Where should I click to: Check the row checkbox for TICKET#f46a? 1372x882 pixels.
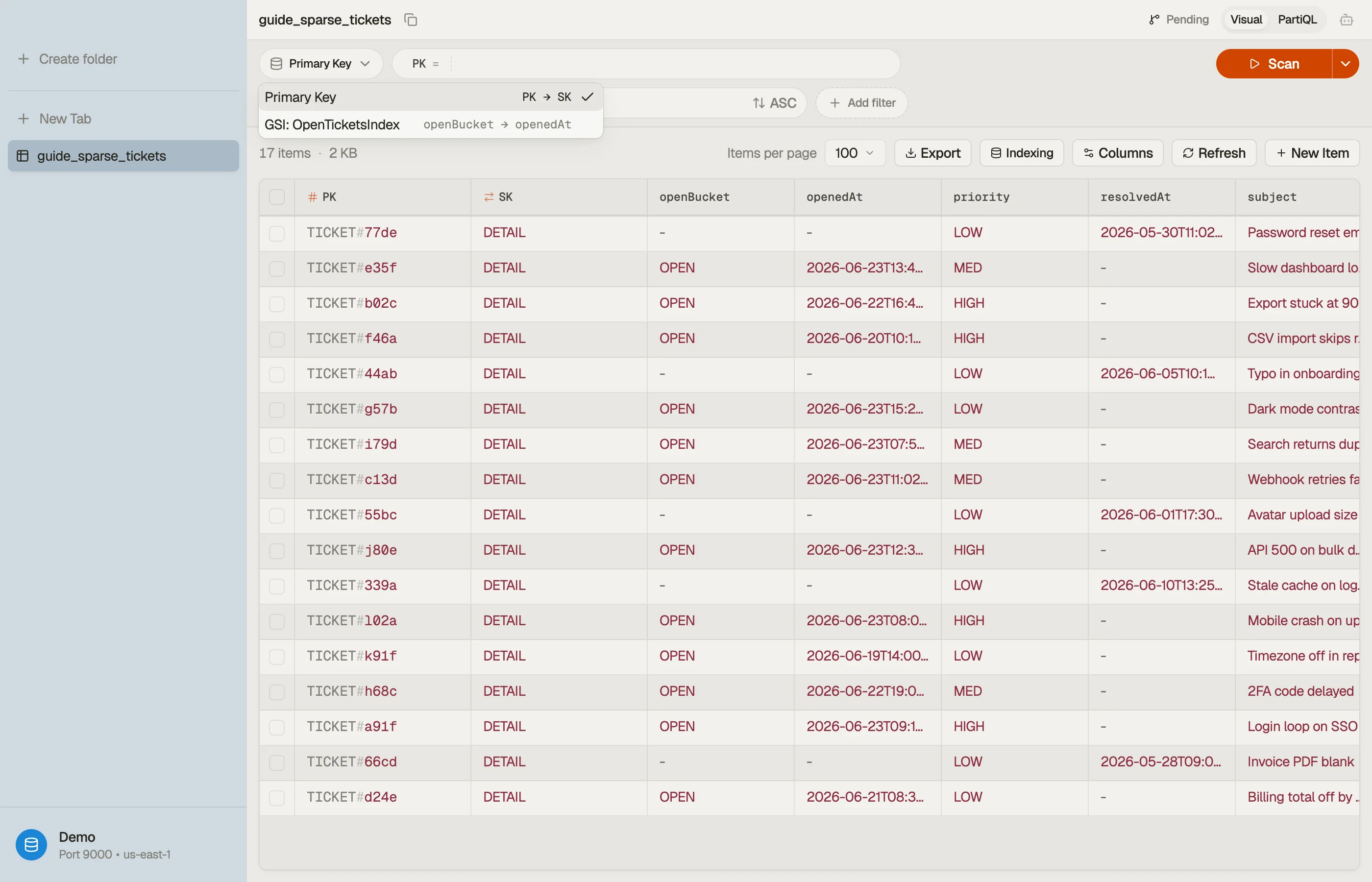click(276, 339)
